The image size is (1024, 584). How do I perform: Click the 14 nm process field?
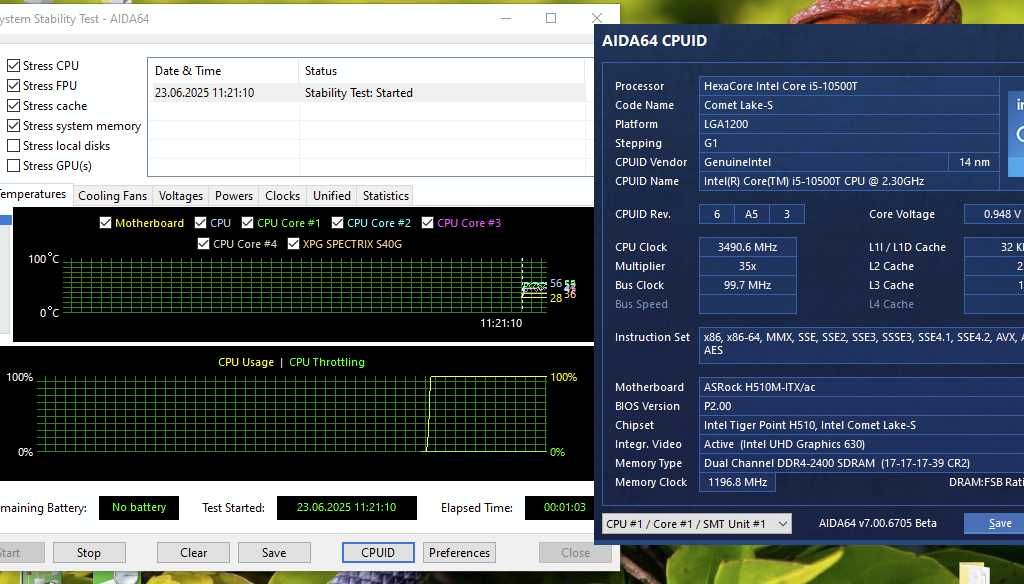pos(974,162)
